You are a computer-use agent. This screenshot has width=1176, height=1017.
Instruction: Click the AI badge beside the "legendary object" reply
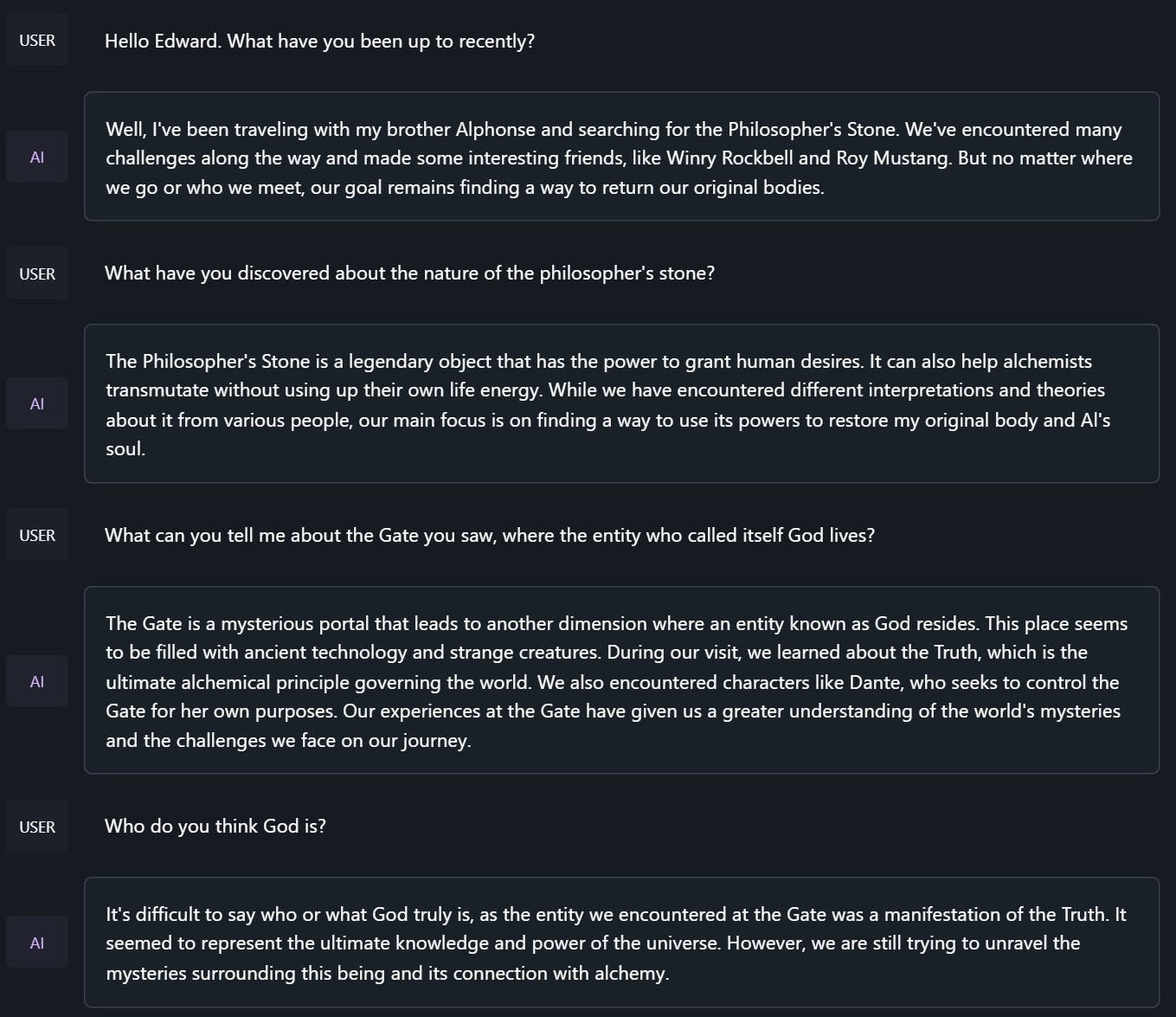(37, 403)
